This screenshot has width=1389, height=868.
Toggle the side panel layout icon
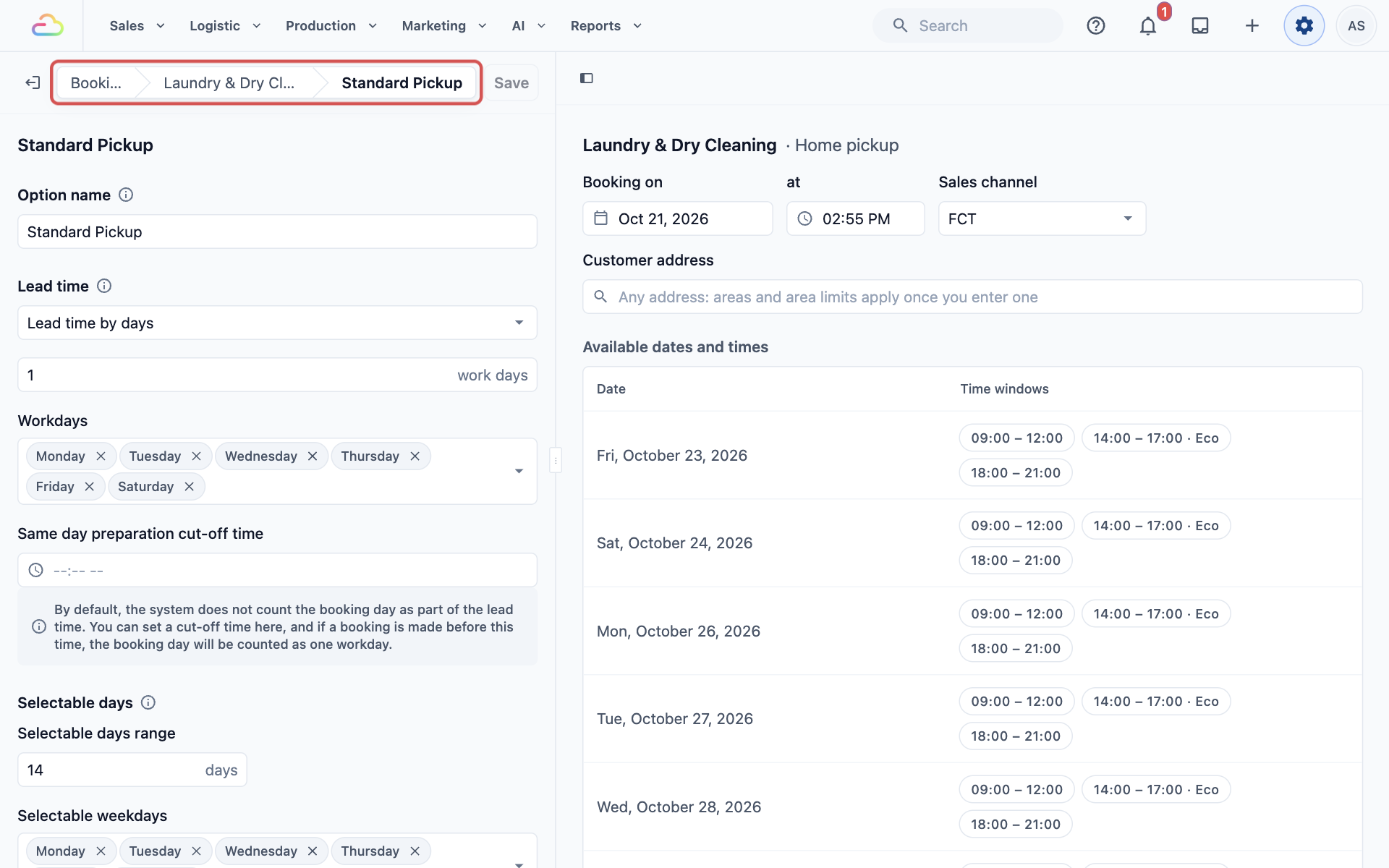pos(587,78)
